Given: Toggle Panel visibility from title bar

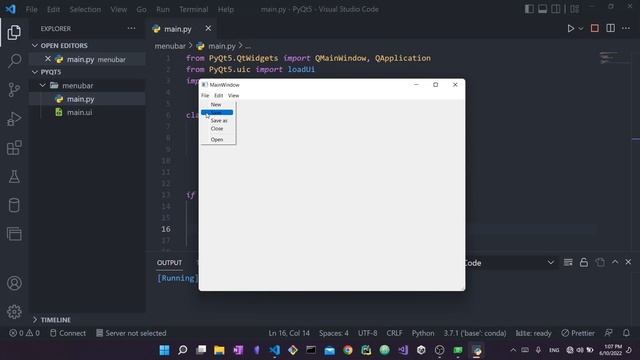Looking at the screenshot, I should [542, 9].
